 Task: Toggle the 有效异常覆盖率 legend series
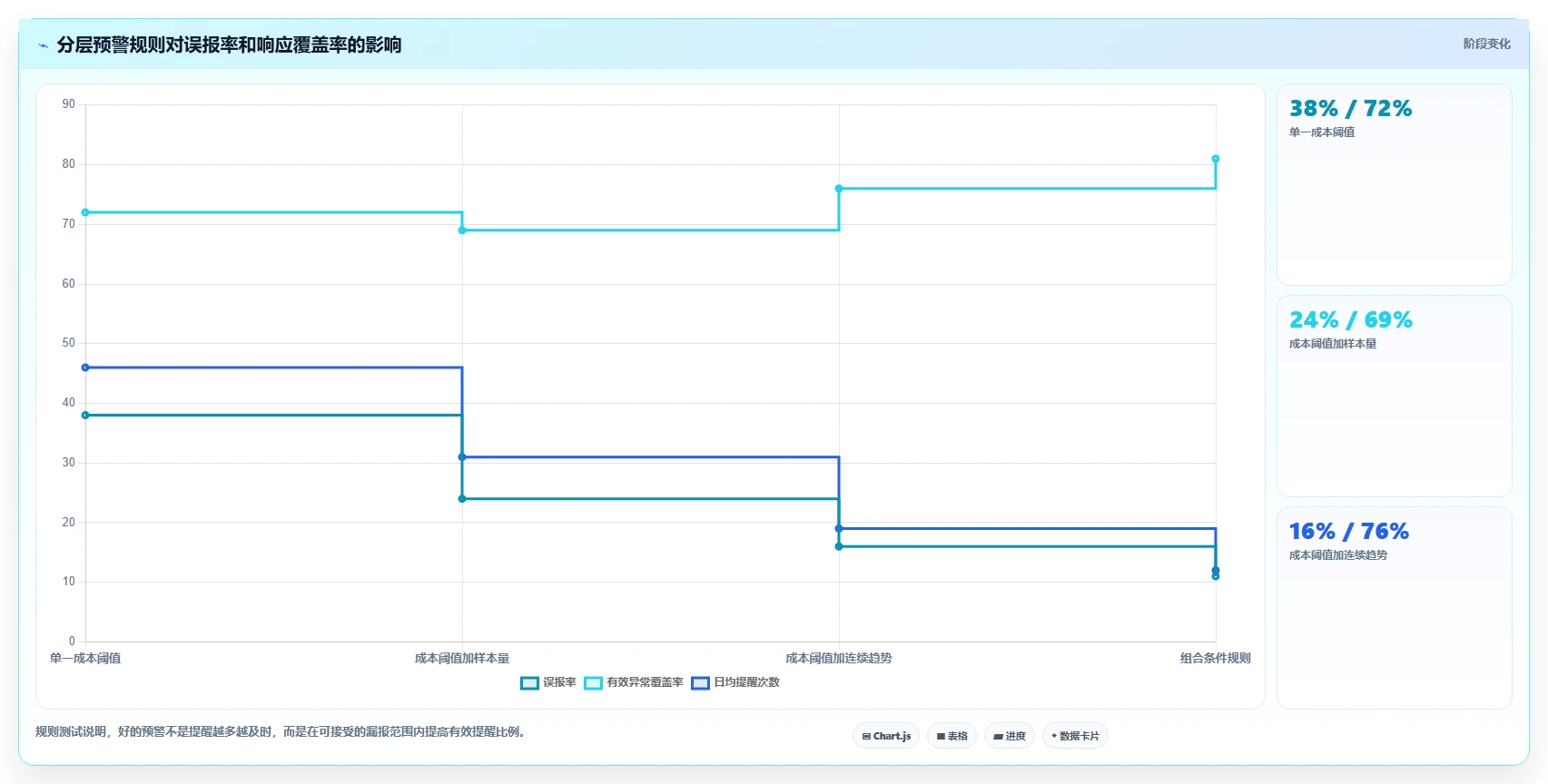(634, 682)
